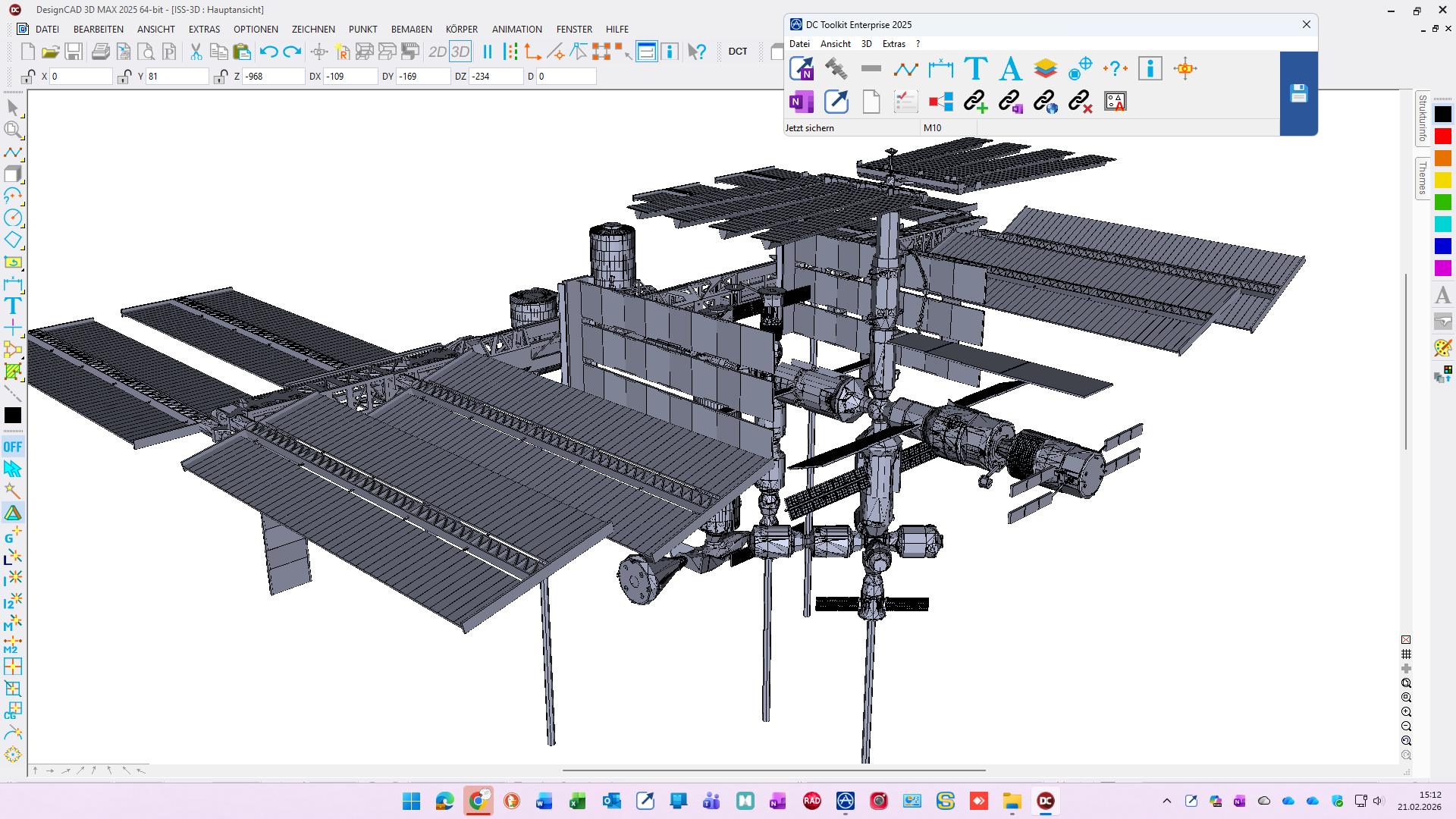Image resolution: width=1456 pixels, height=819 pixels.
Task: Open the KÖRPER menu
Action: 461,30
